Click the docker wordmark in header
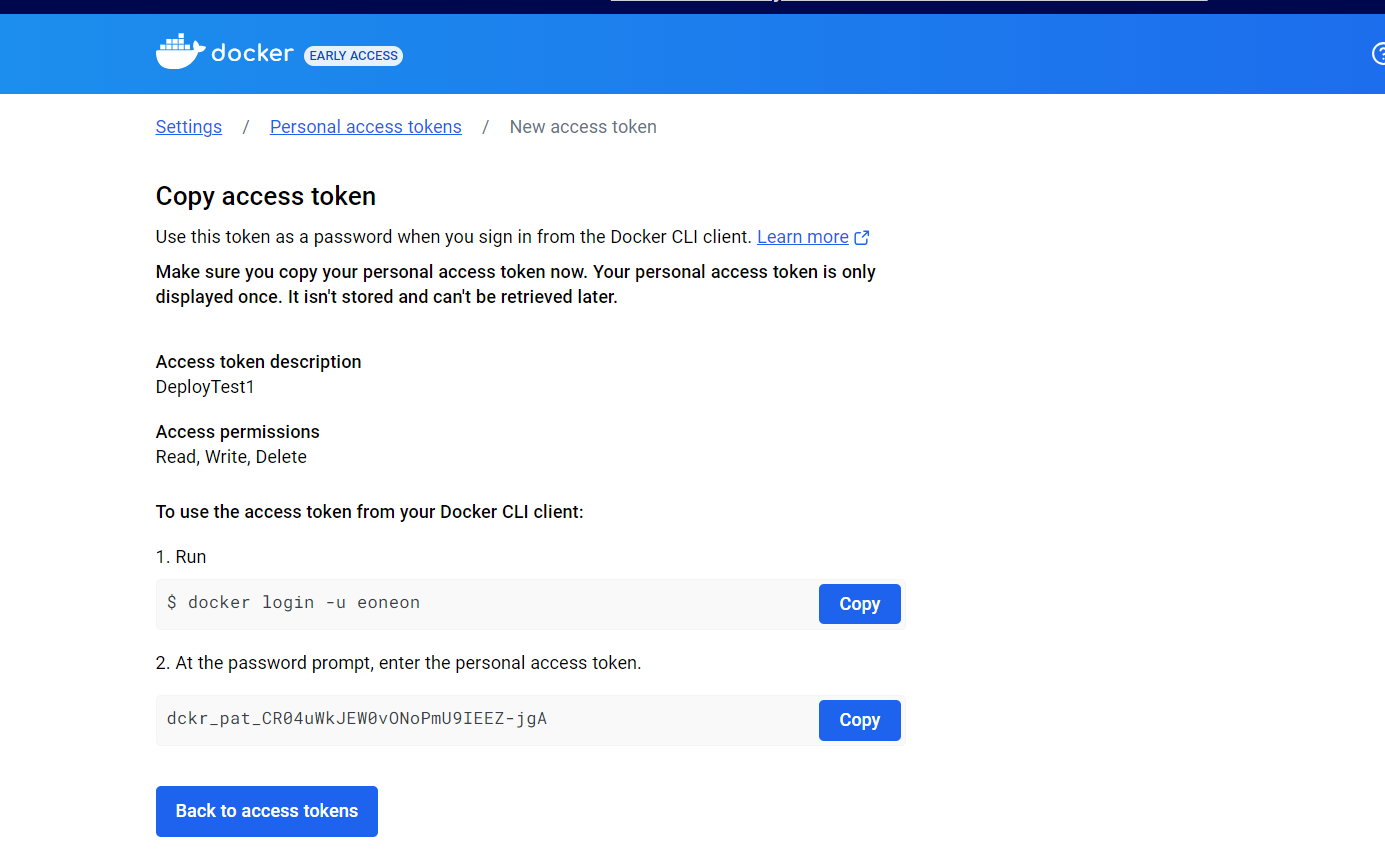This screenshot has width=1385, height=858. coord(252,53)
